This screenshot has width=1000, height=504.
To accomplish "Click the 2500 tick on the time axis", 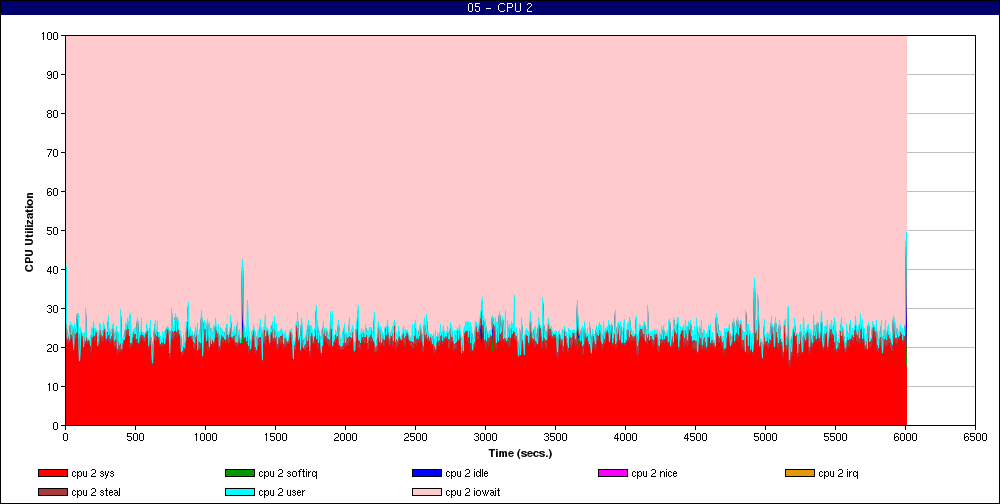I will [x=415, y=438].
